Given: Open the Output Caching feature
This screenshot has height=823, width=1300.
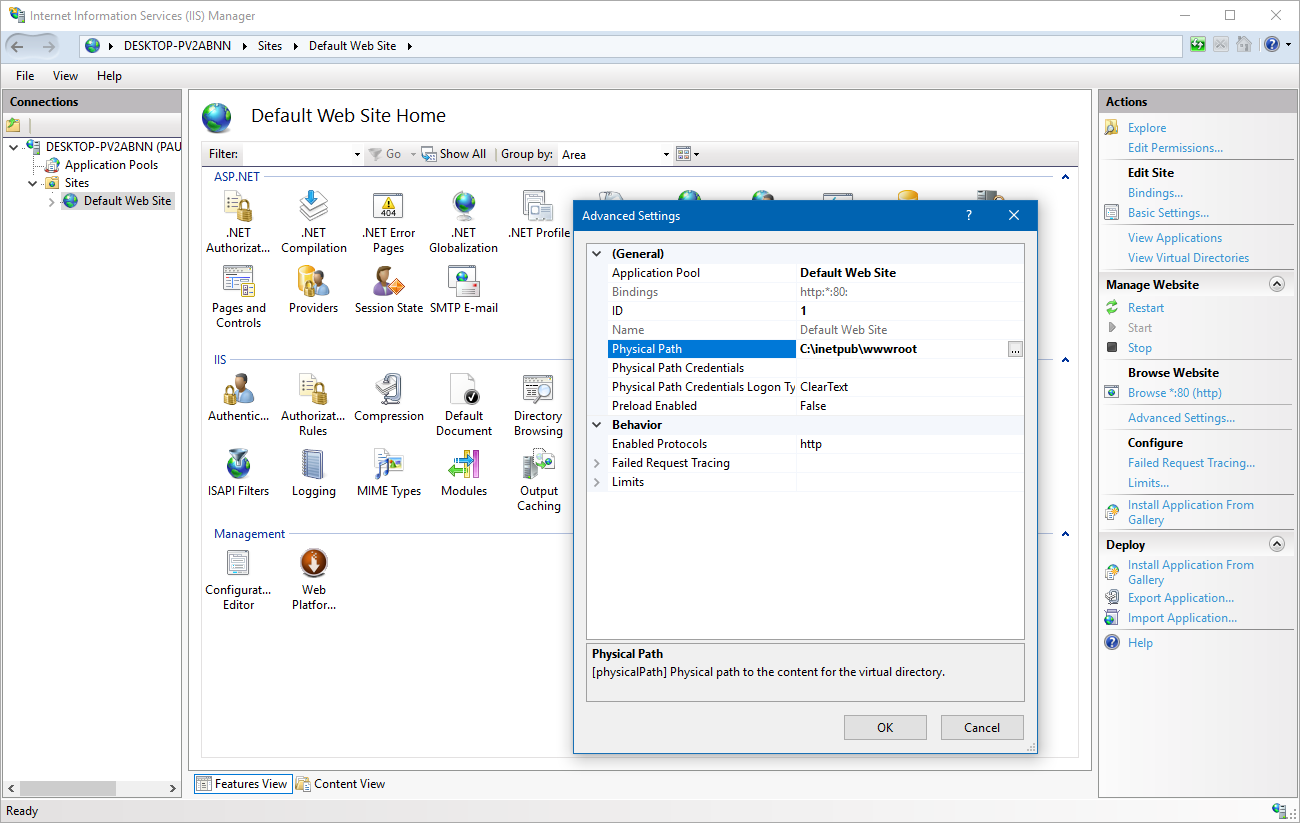Looking at the screenshot, I should (538, 470).
